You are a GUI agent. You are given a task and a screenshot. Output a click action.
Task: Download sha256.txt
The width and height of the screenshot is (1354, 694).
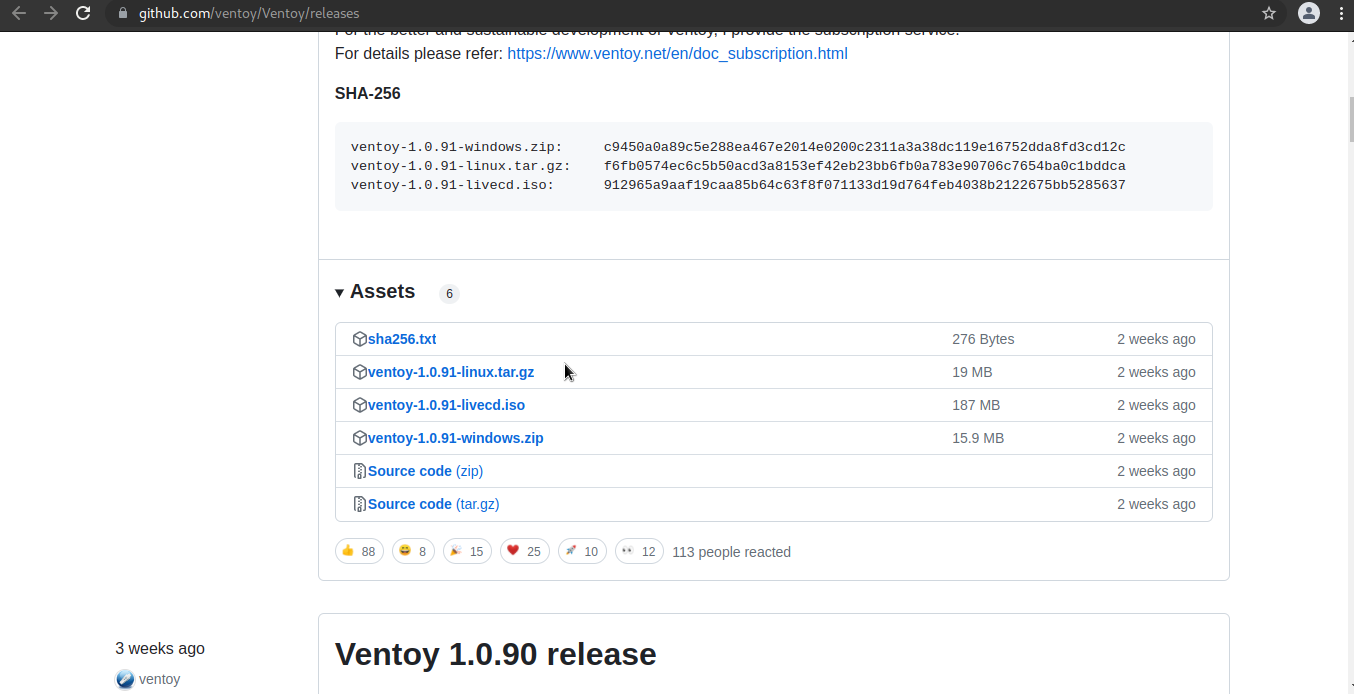tap(402, 339)
